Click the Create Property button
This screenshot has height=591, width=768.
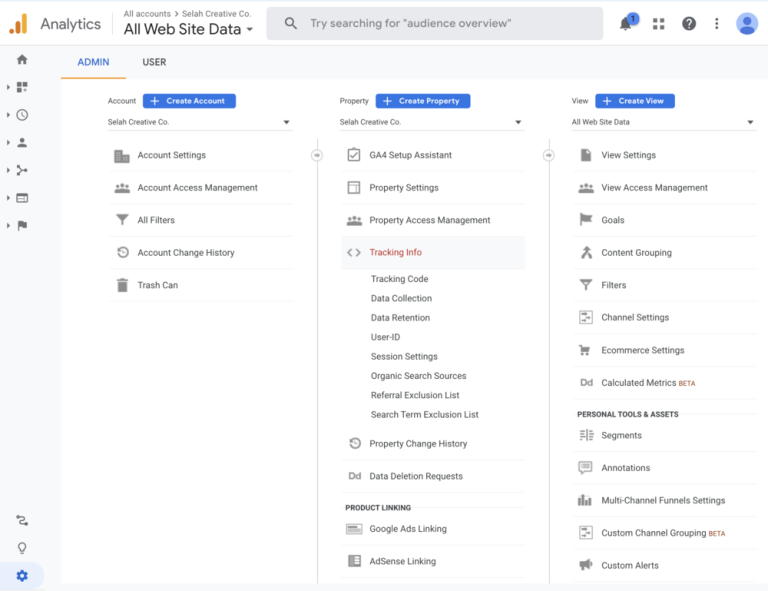pyautogui.click(x=422, y=101)
